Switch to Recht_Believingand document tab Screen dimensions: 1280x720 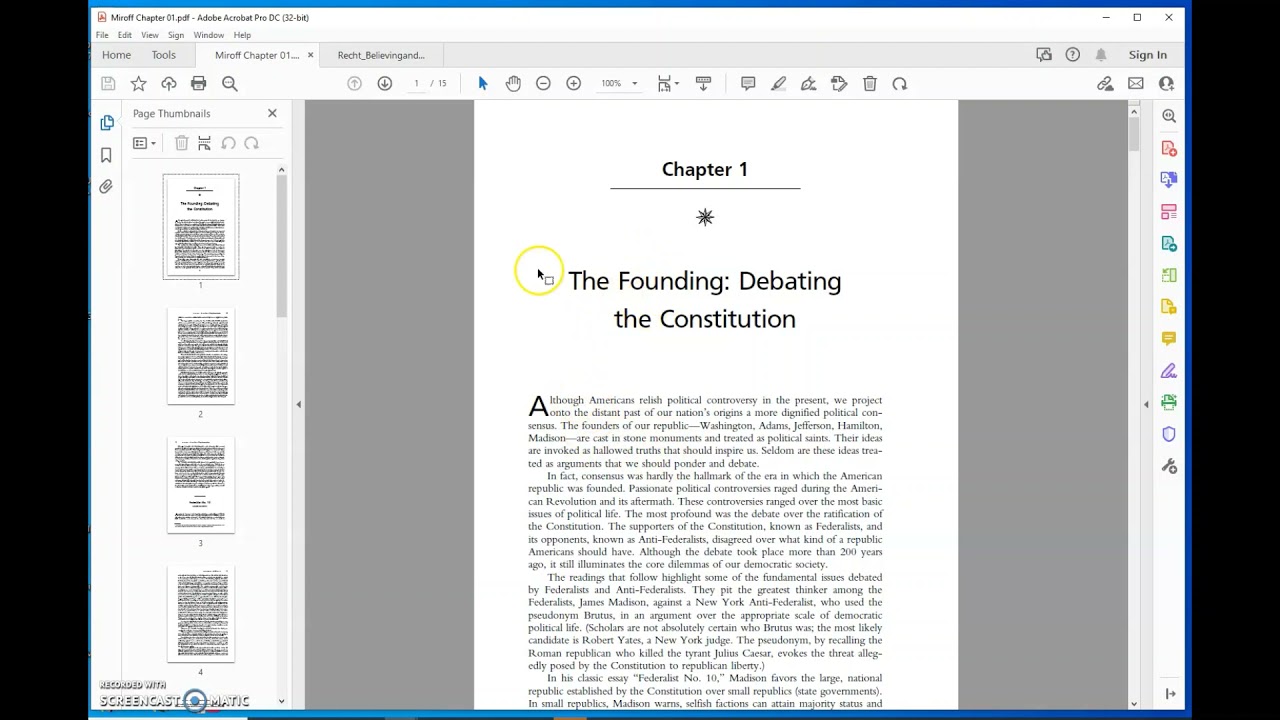(381, 55)
